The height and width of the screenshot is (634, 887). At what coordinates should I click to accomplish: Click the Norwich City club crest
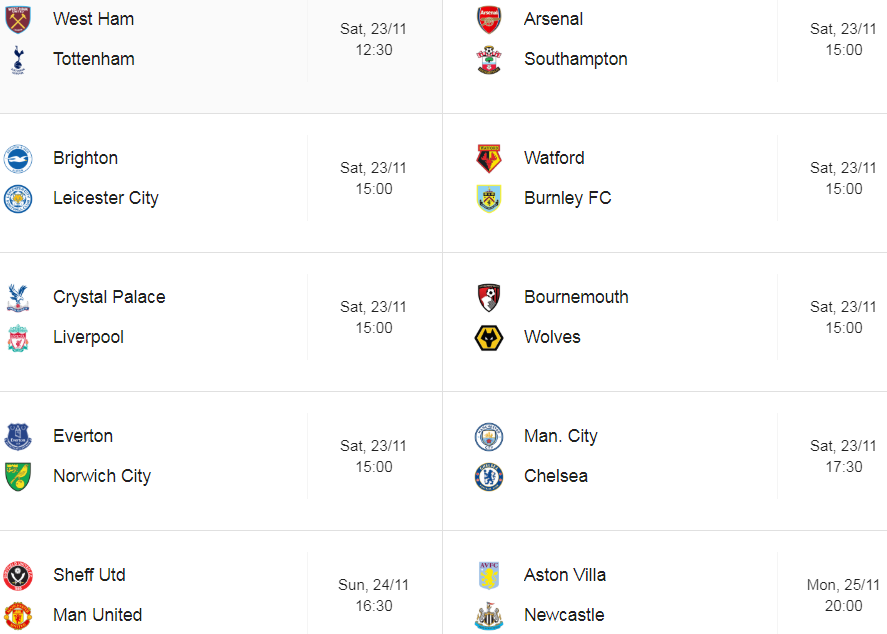pos(18,476)
